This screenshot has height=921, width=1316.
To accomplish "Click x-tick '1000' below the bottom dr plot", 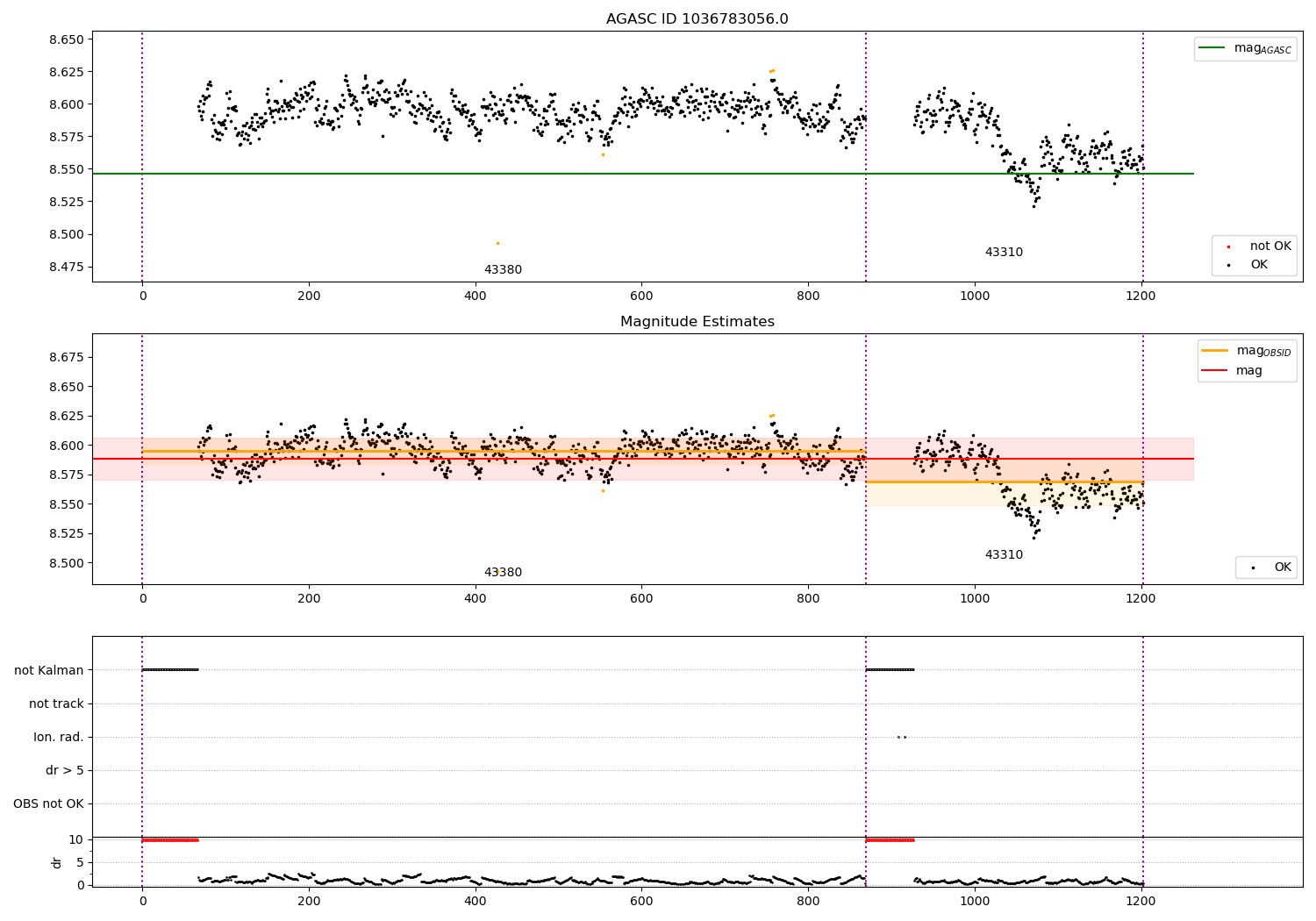I will (x=974, y=901).
